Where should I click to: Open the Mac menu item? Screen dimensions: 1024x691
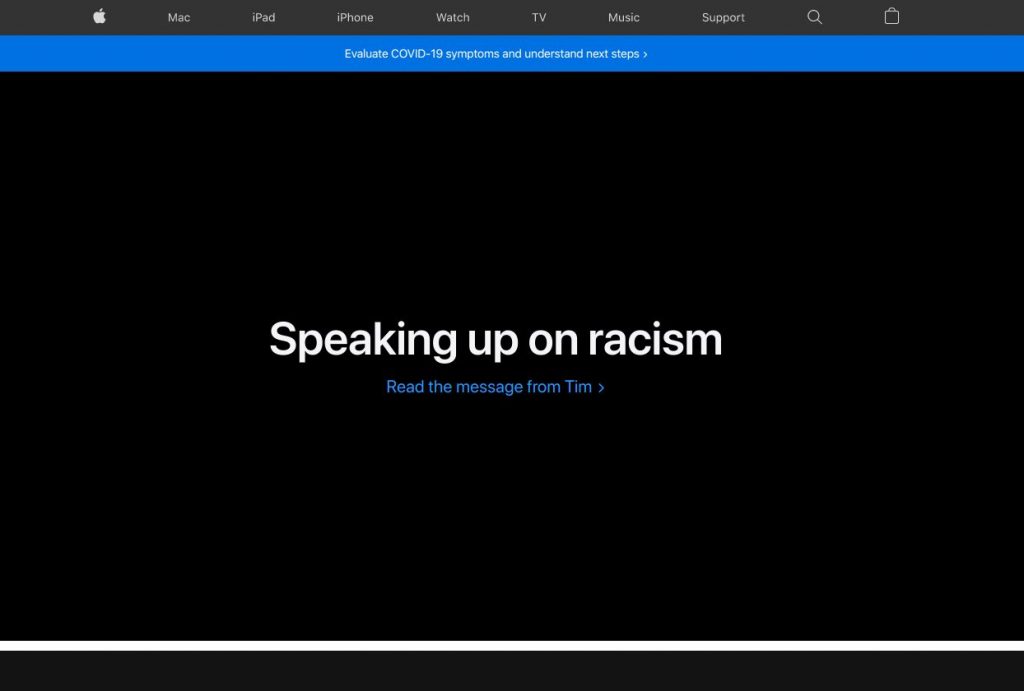[x=179, y=17]
